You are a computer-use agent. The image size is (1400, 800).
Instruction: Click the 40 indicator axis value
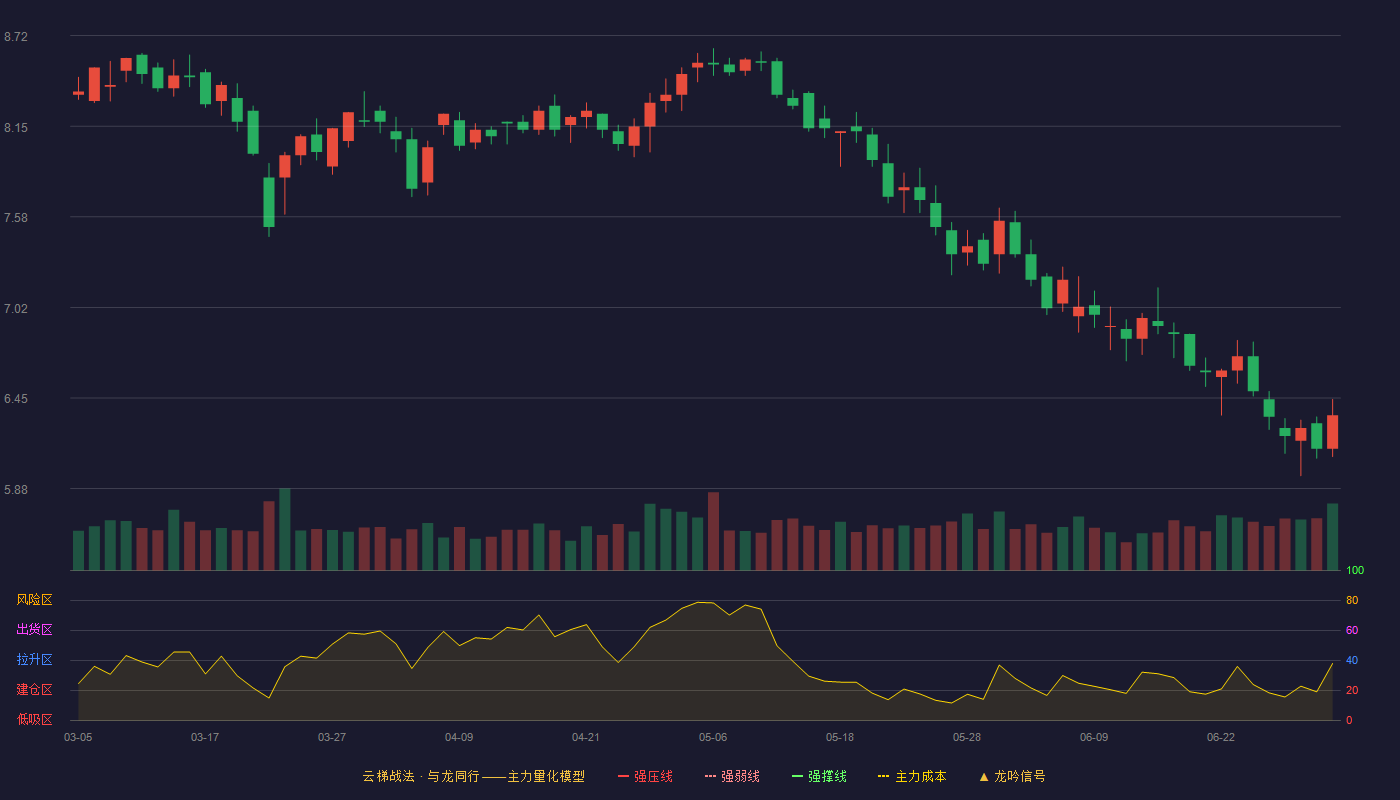[1352, 660]
